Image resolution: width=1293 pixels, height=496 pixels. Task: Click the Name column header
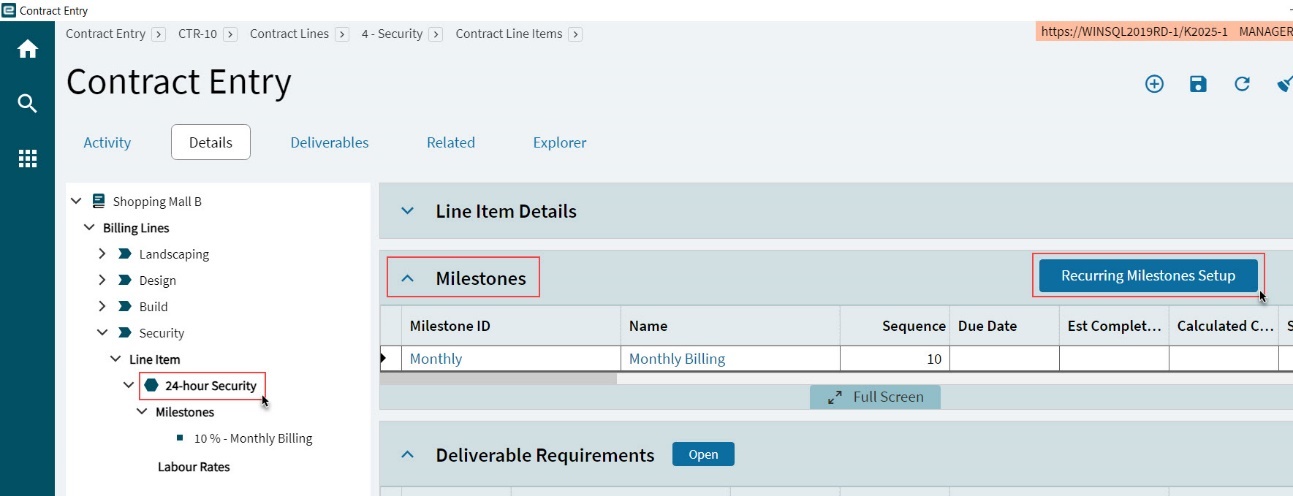(730, 326)
